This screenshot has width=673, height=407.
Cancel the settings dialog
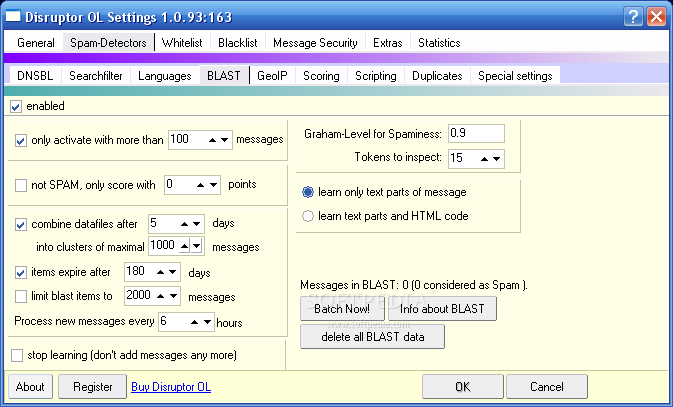tap(547, 386)
